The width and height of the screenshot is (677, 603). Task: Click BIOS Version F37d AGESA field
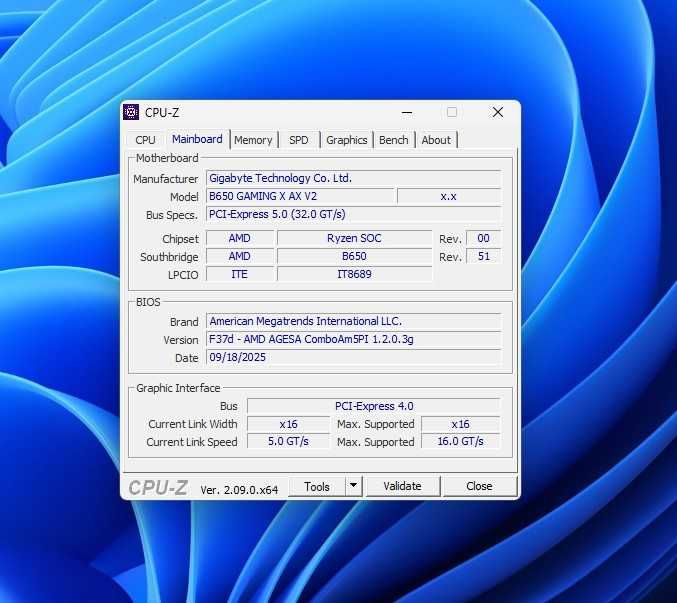tap(353, 339)
